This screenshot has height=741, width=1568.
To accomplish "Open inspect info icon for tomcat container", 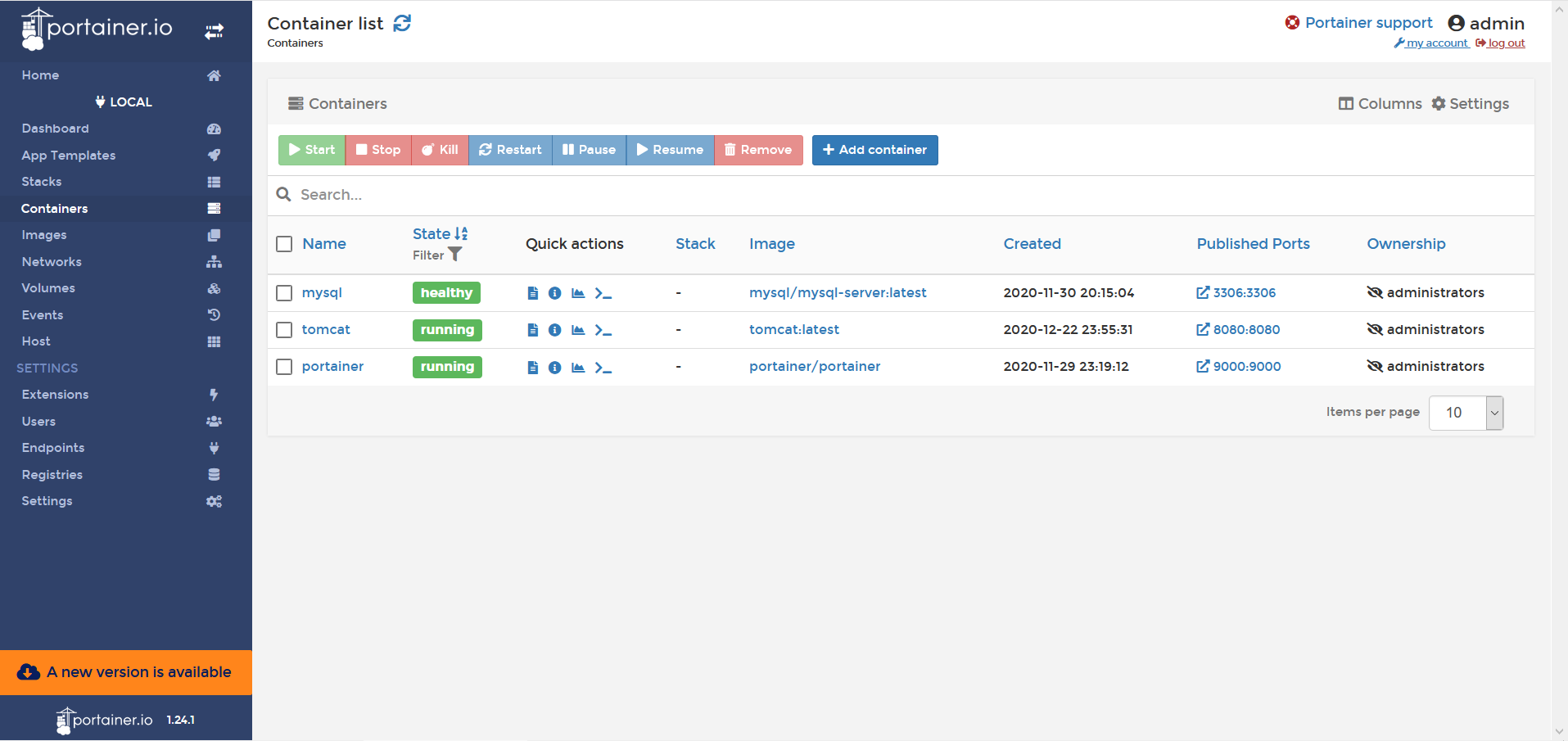I will pos(554,330).
